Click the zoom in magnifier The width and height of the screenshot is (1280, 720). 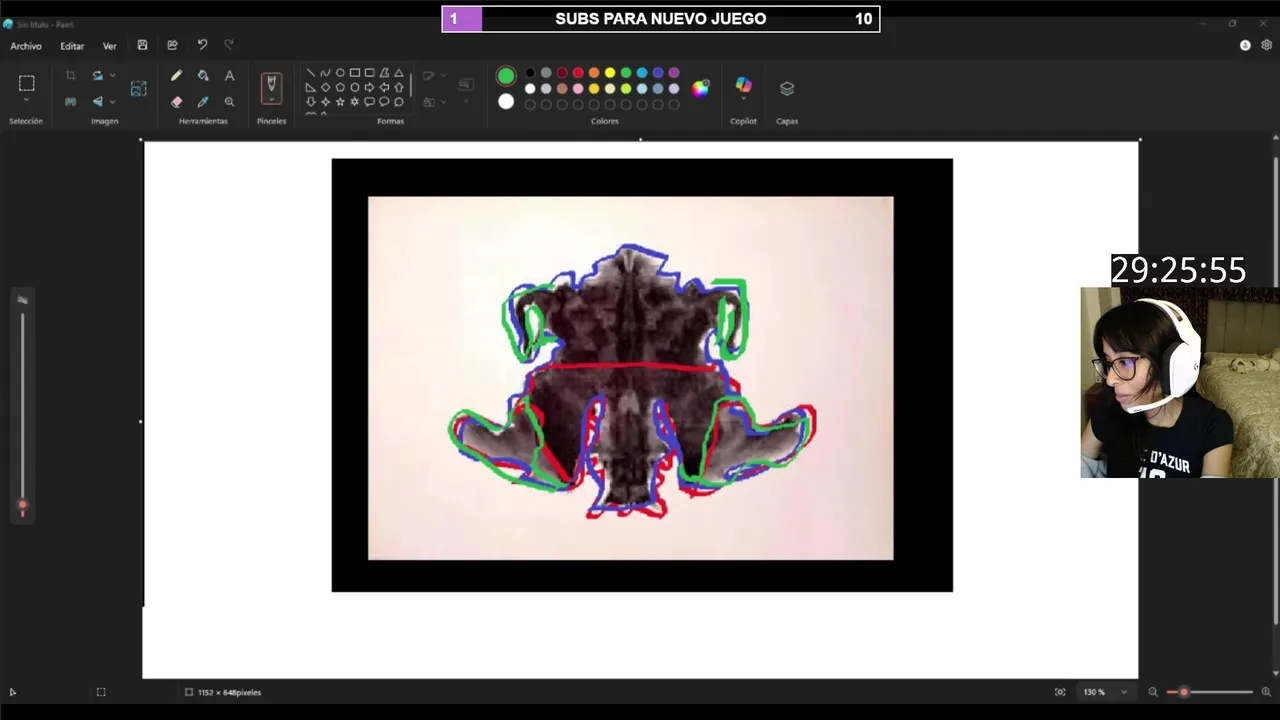[x=1266, y=692]
